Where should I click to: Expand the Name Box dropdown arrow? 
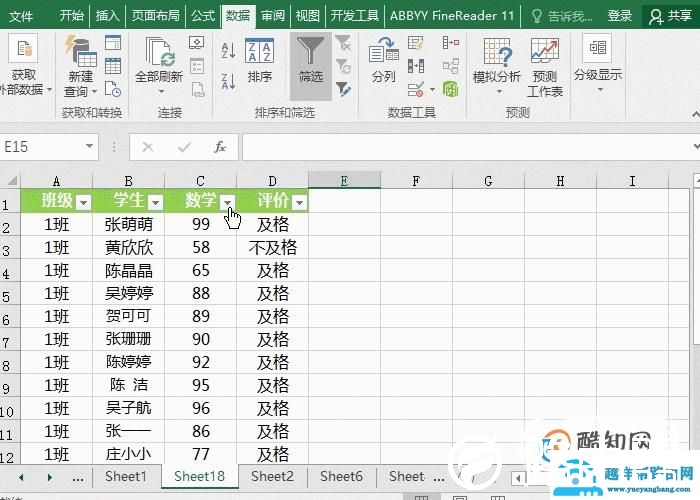click(89, 146)
